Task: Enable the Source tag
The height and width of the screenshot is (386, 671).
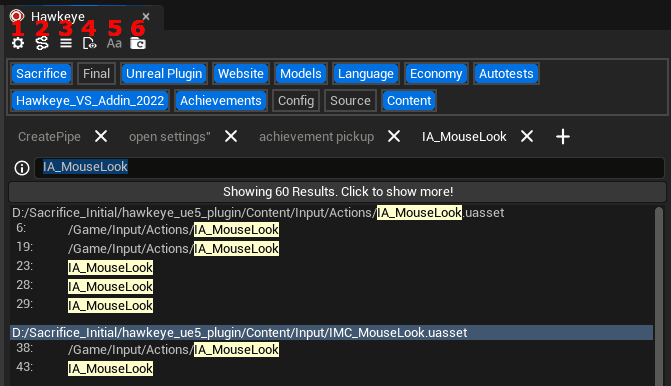Action: pos(350,101)
